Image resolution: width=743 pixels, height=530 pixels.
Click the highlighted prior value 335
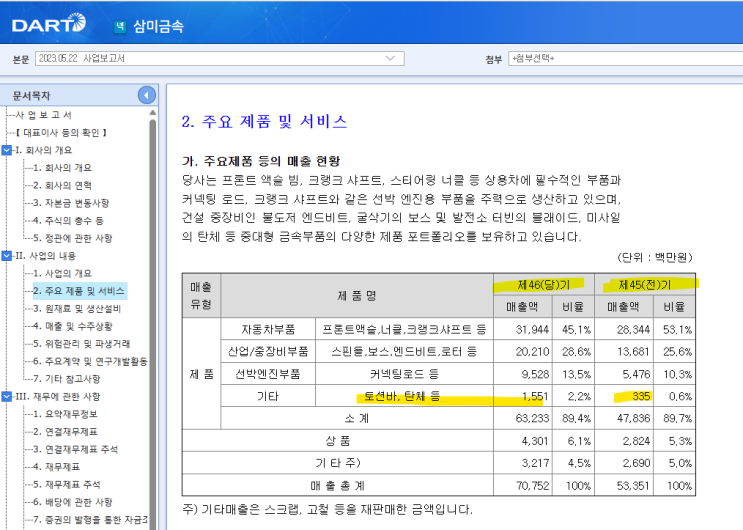tap(641, 396)
